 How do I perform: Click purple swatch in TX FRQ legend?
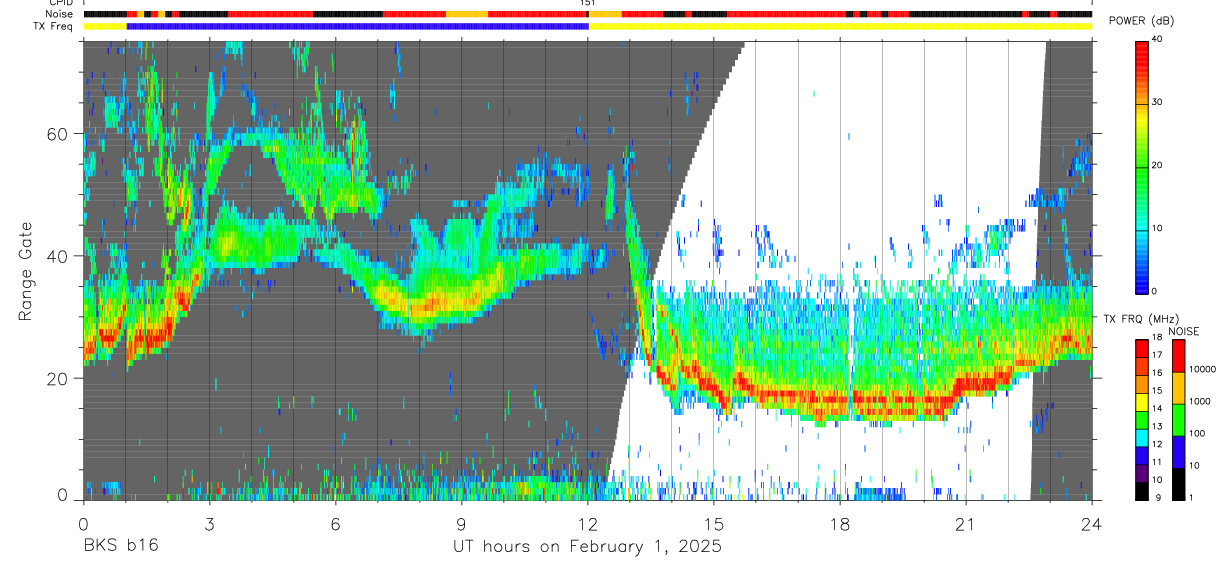(1141, 471)
